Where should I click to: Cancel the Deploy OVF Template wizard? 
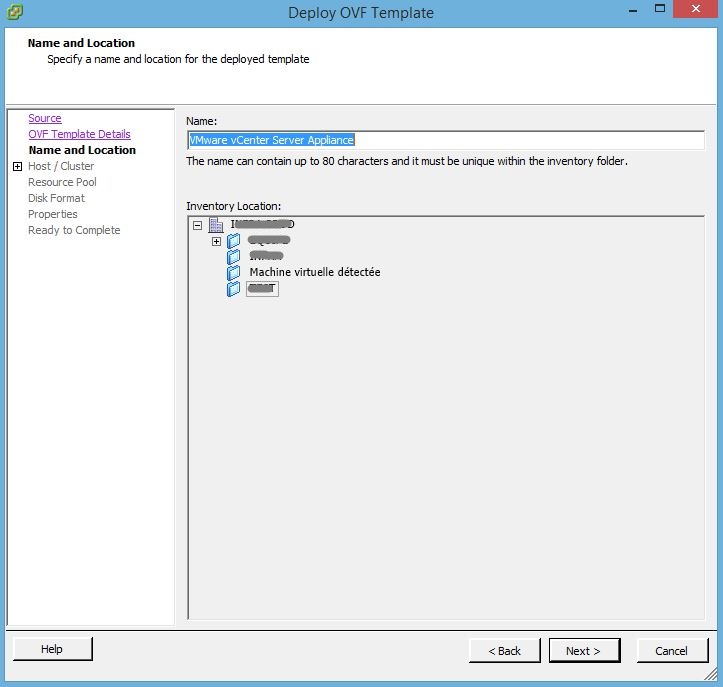(x=672, y=651)
